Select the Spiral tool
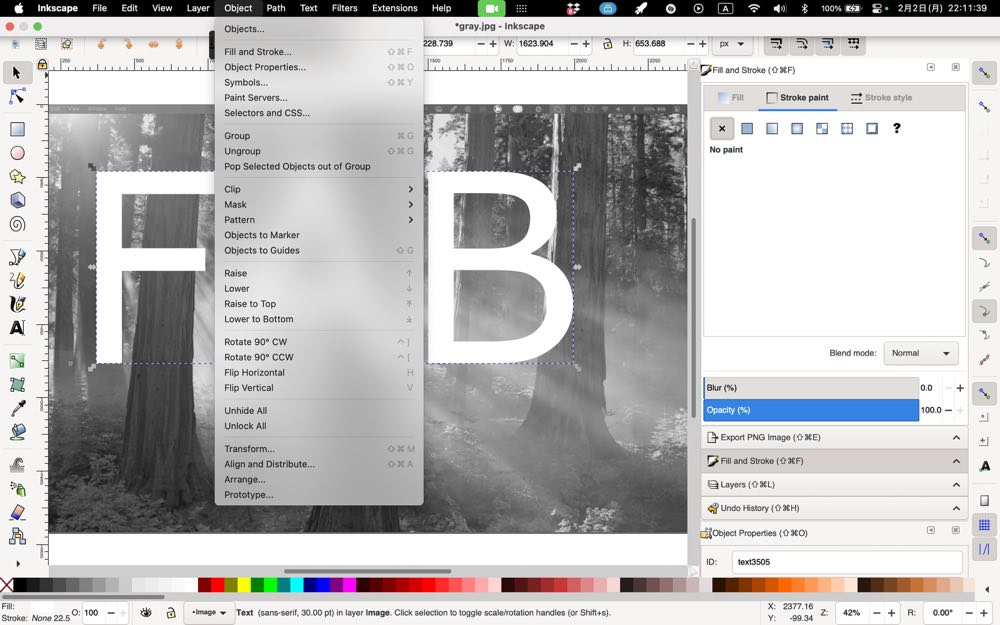The width and height of the screenshot is (1000, 625). click(x=17, y=224)
